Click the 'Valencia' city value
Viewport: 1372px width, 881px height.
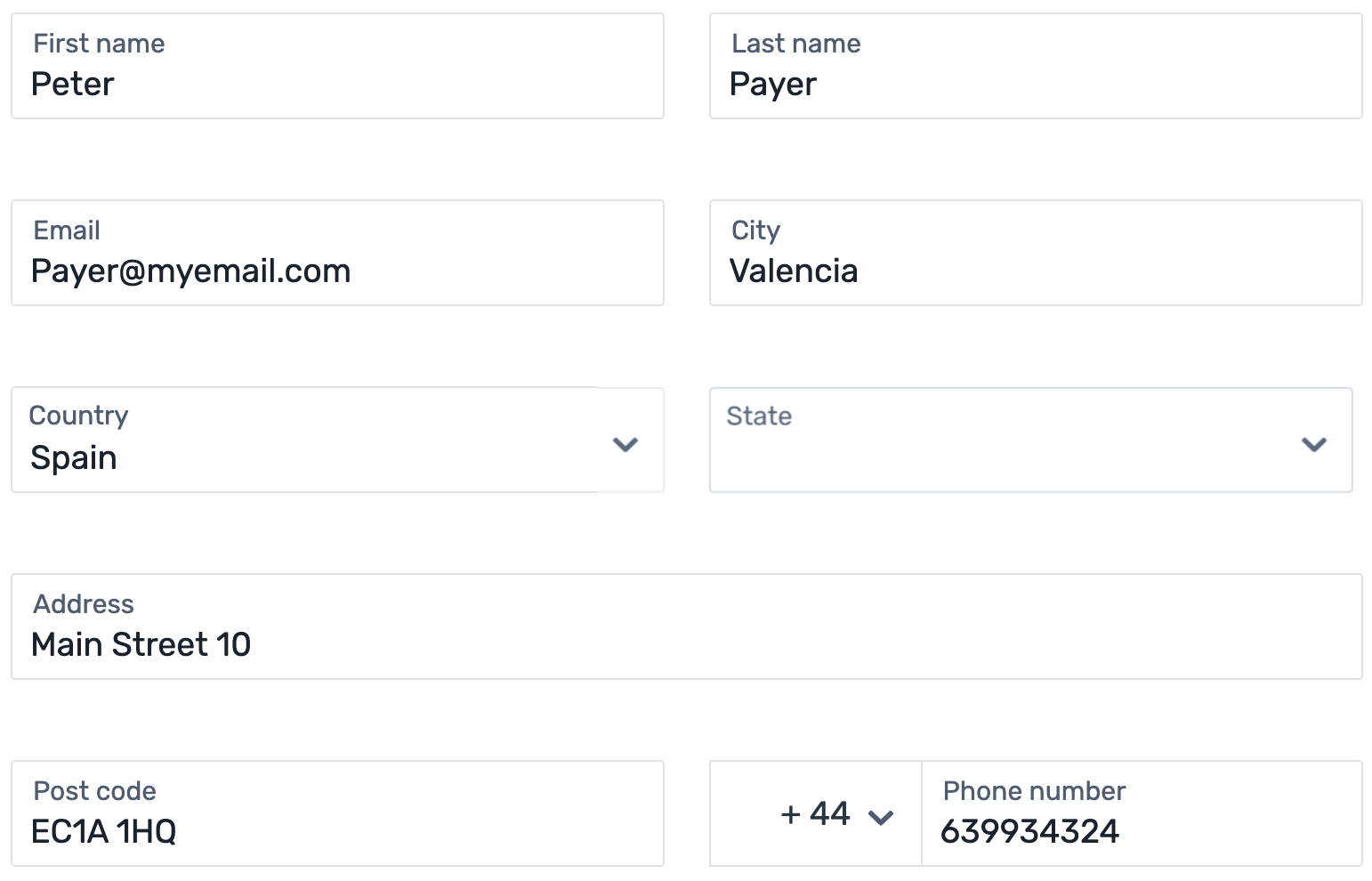point(794,271)
